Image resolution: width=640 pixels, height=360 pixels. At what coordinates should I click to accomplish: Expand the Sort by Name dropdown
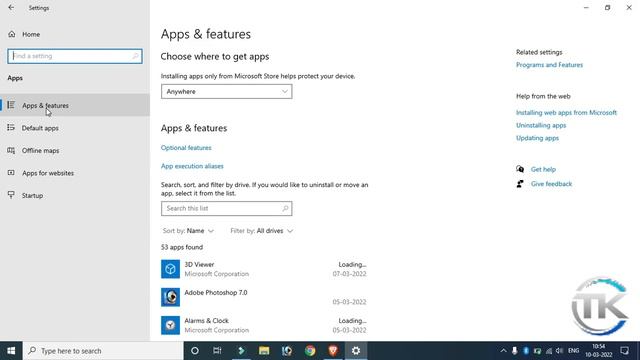[188, 231]
